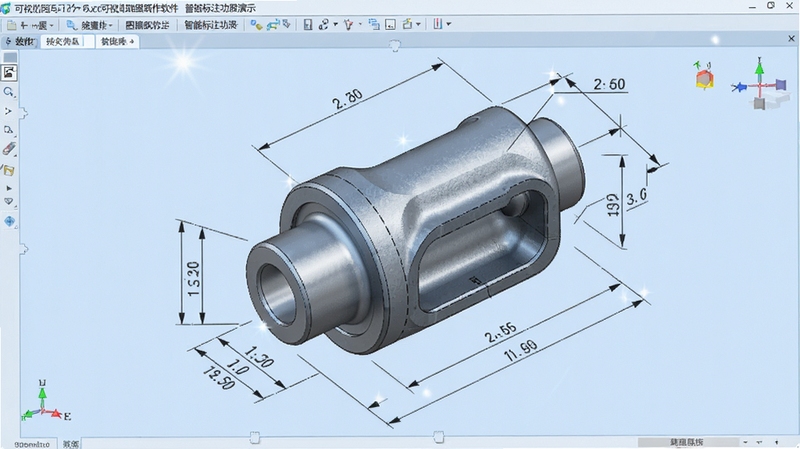Select the highlighted image tool in sidebar

[x=9, y=73]
